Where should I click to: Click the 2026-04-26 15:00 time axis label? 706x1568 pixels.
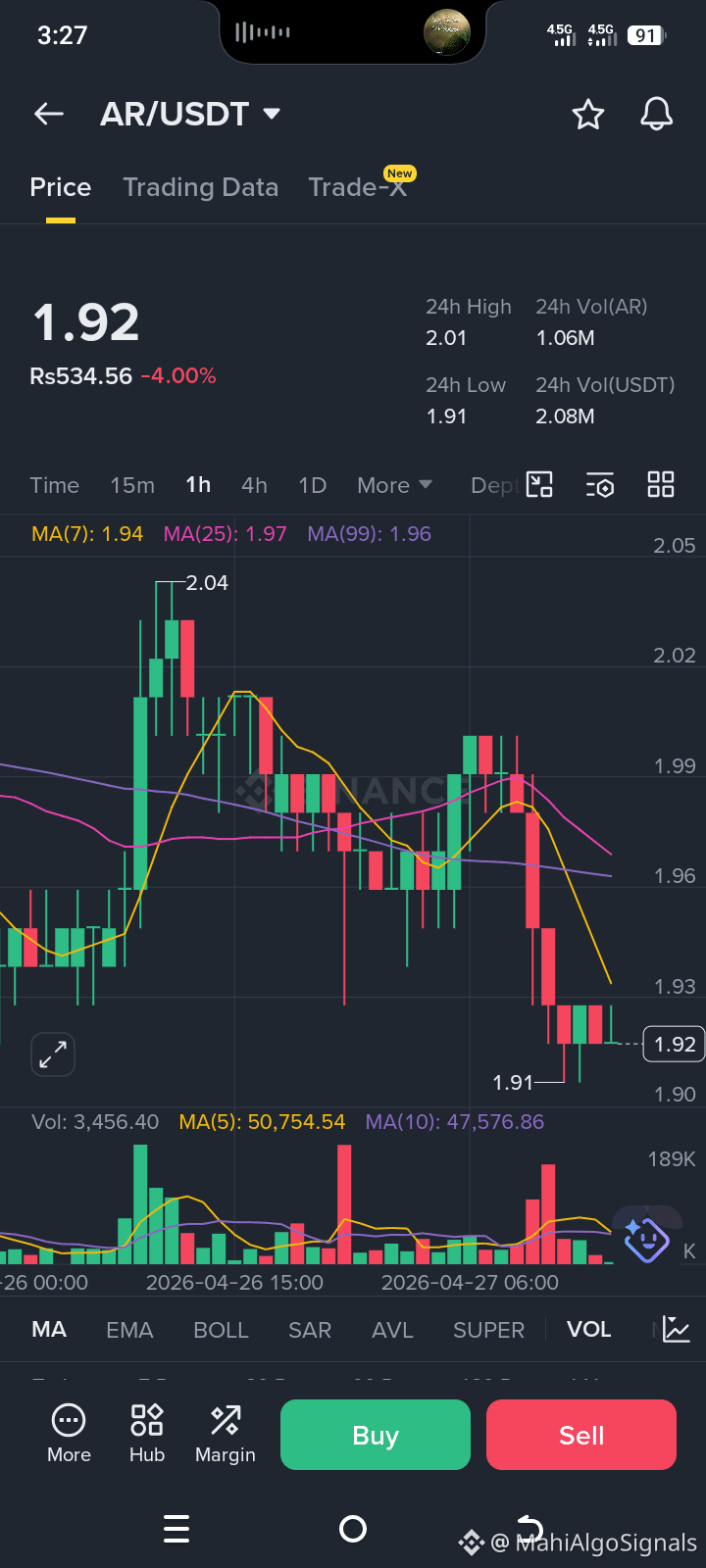click(x=234, y=1283)
